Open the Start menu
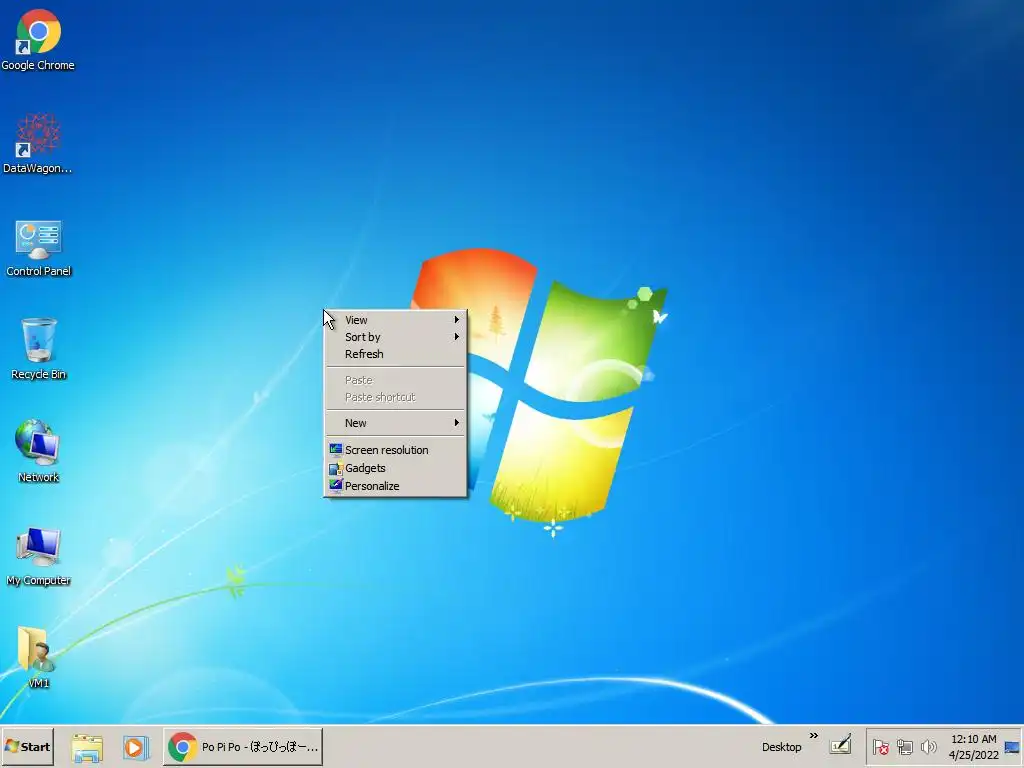The height and width of the screenshot is (768, 1024). coord(27,746)
